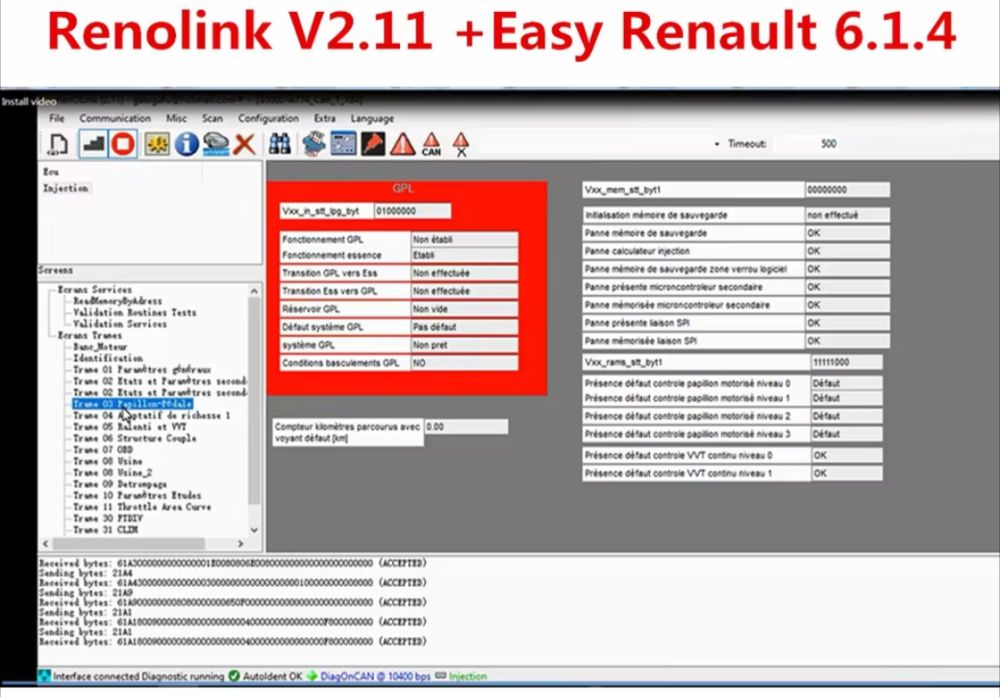
Task: Select Trame 06 Structure Couple
Action: (135, 438)
